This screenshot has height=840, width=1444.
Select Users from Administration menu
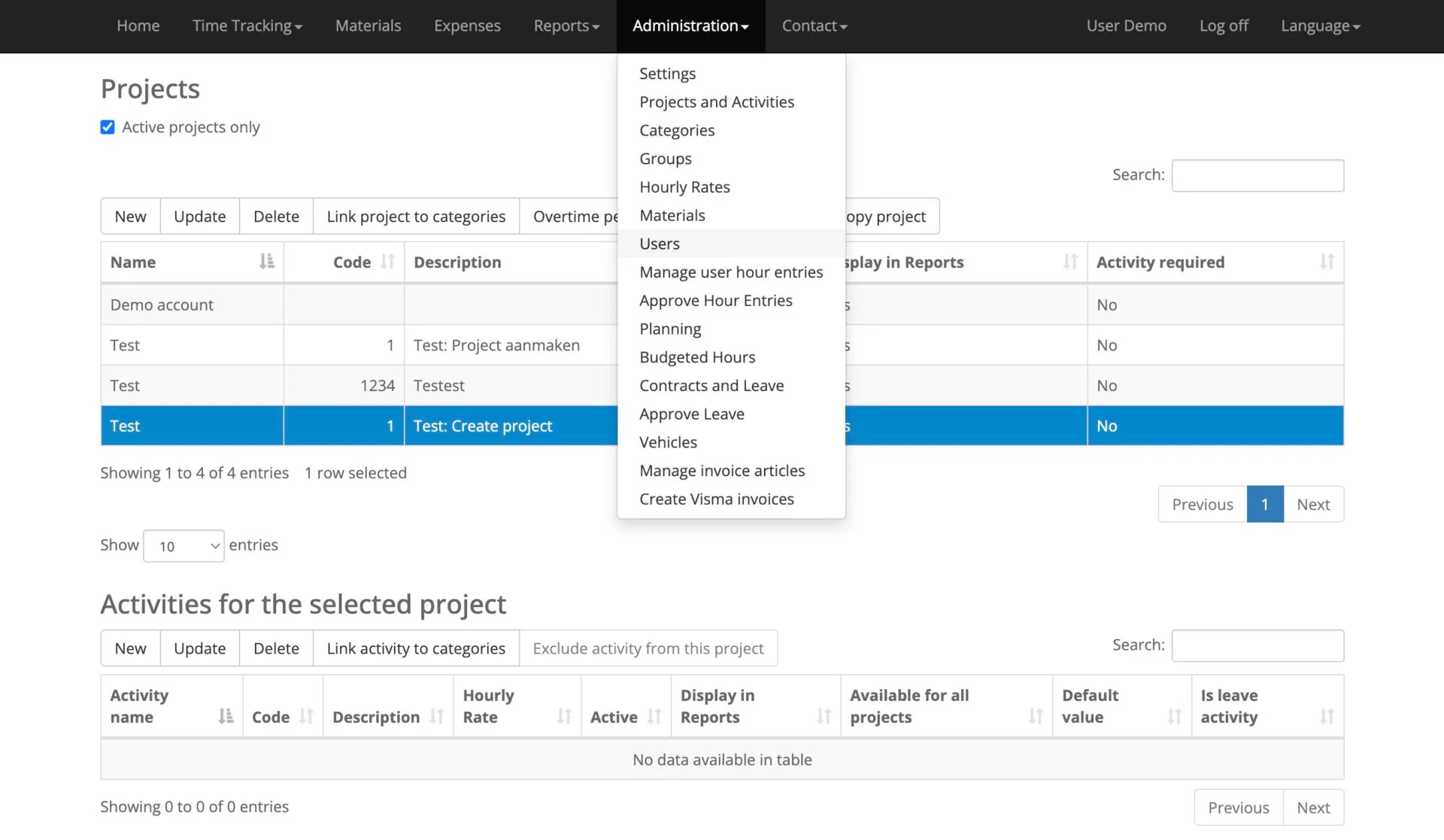(x=660, y=244)
